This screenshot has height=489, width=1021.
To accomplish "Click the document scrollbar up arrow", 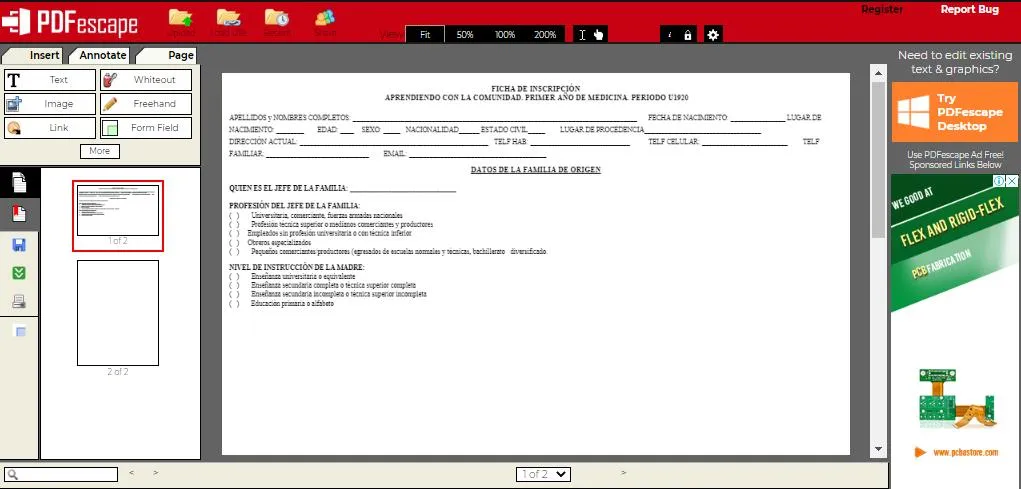I will point(878,73).
